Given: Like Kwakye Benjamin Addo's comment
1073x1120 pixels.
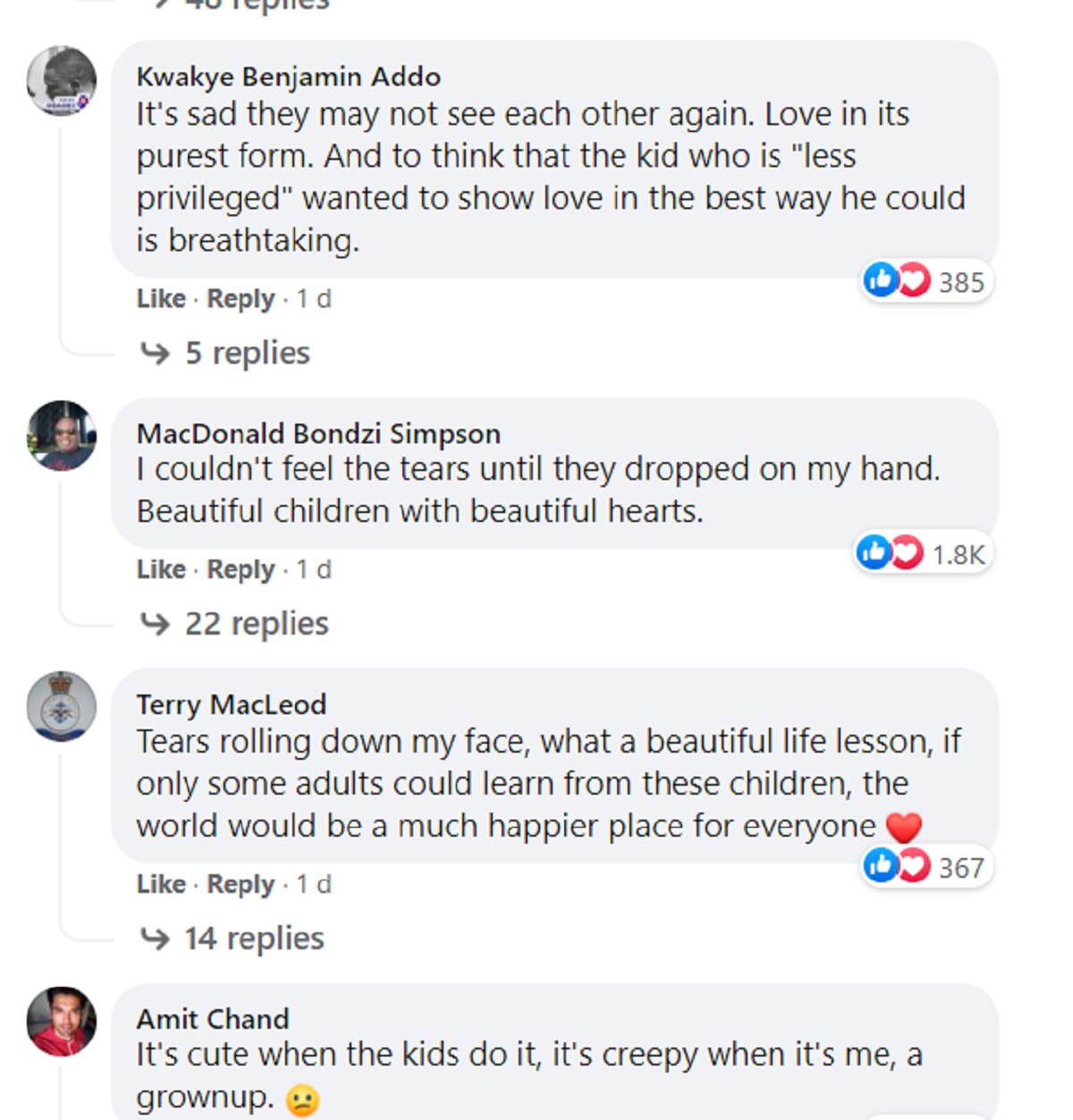Looking at the screenshot, I should pos(161,299).
